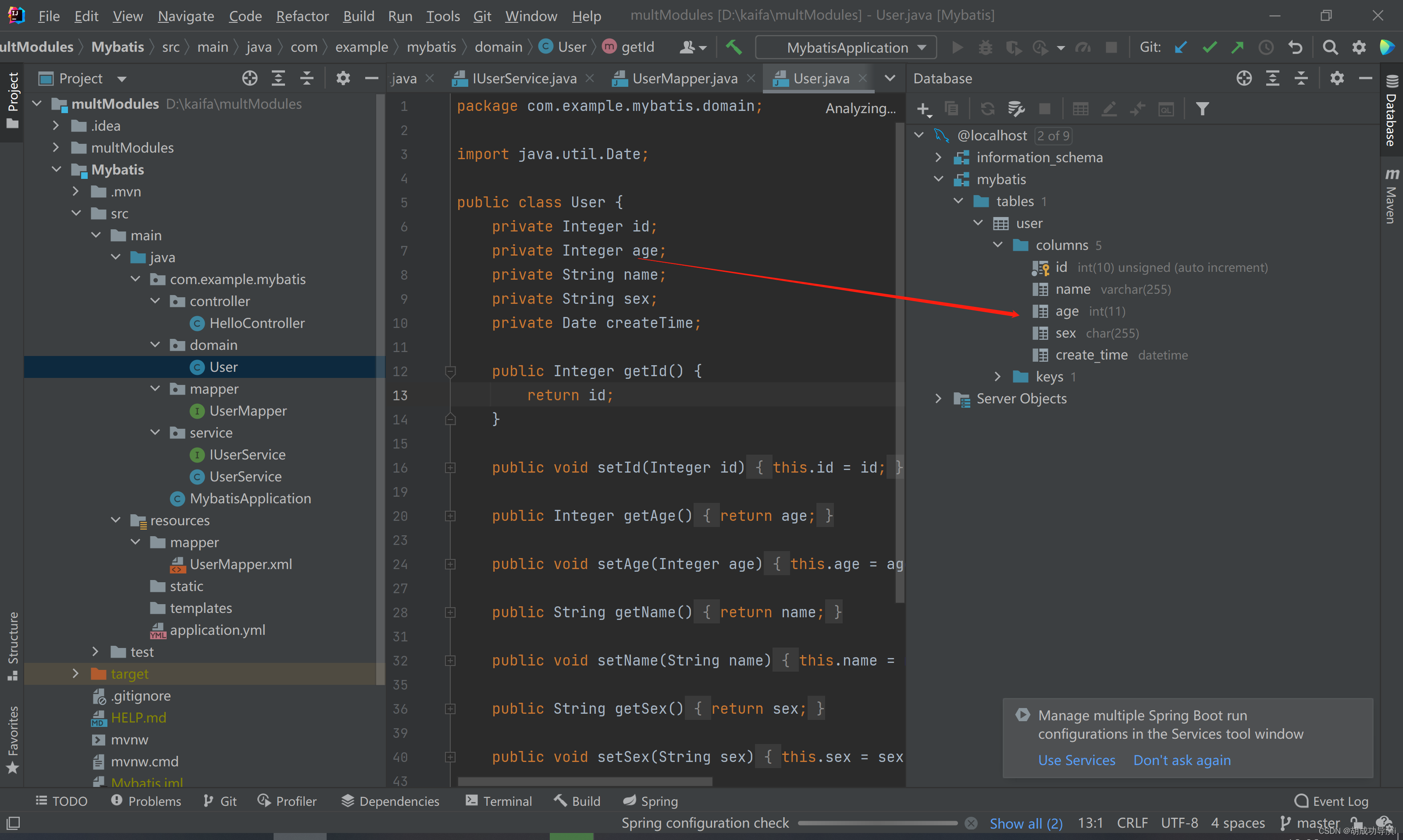Open Event Log in status bar

(1331, 801)
